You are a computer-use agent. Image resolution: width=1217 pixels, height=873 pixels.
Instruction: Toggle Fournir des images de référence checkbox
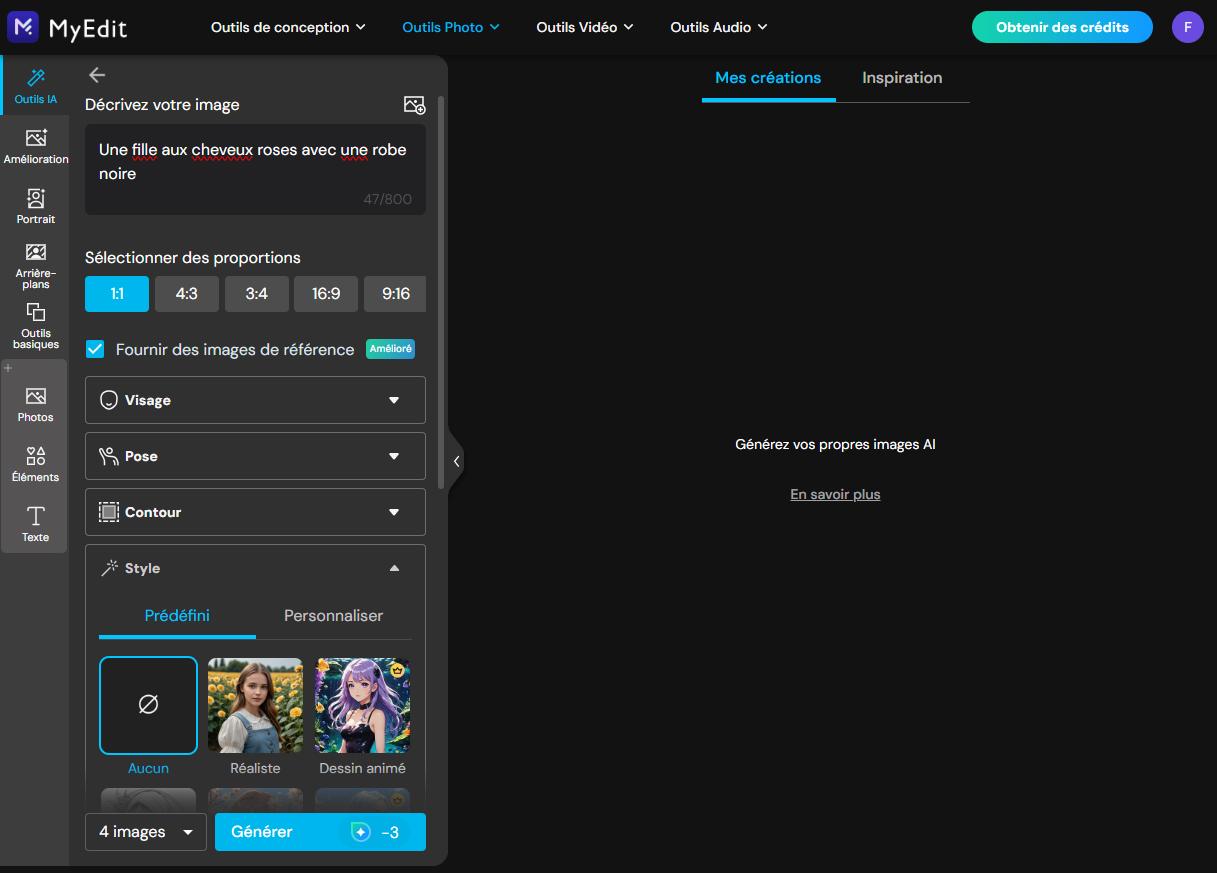[x=95, y=349]
